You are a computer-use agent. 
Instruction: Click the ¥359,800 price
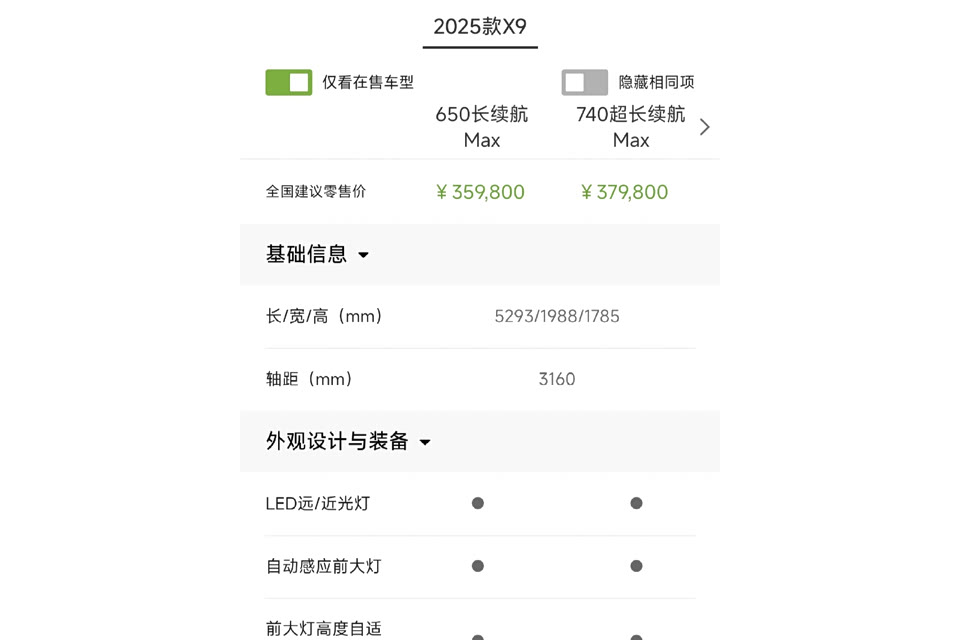481,192
